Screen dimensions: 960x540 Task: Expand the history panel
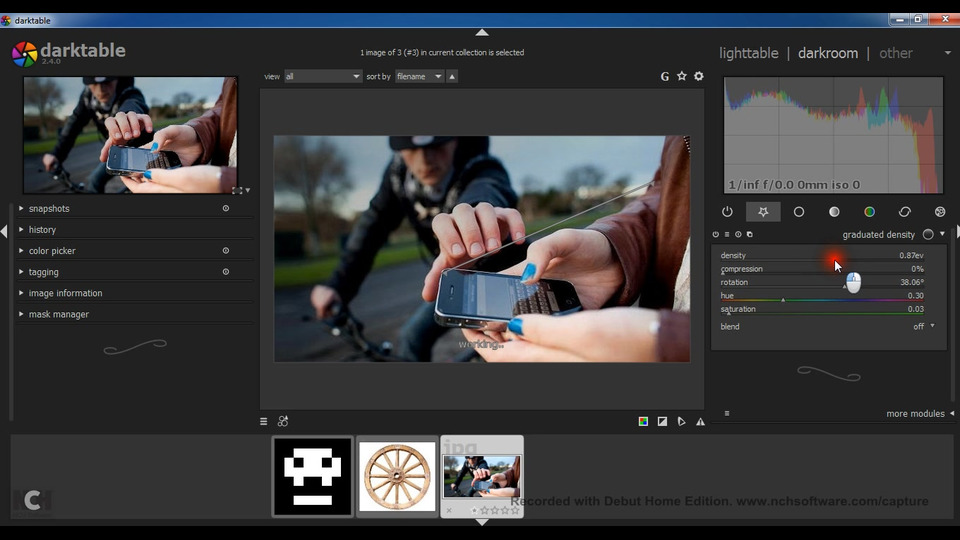tap(42, 230)
